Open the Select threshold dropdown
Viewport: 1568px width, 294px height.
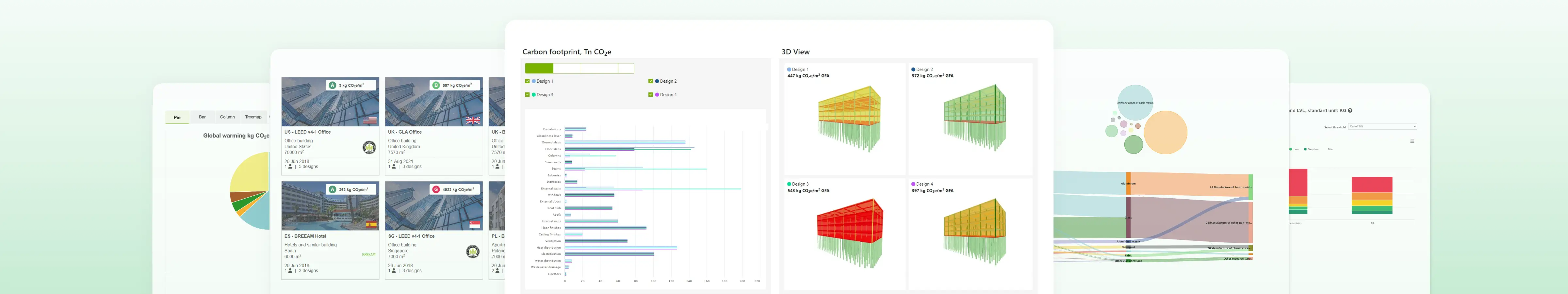[x=1382, y=127]
